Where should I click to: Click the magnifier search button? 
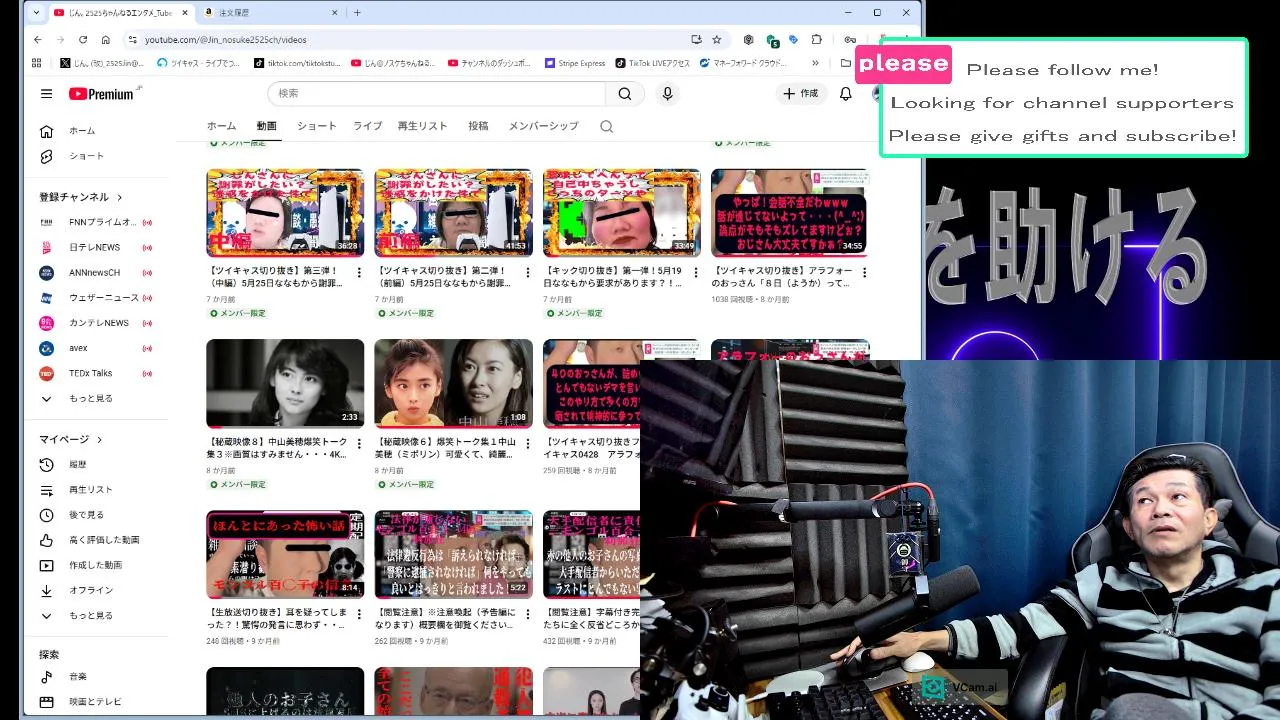625,93
